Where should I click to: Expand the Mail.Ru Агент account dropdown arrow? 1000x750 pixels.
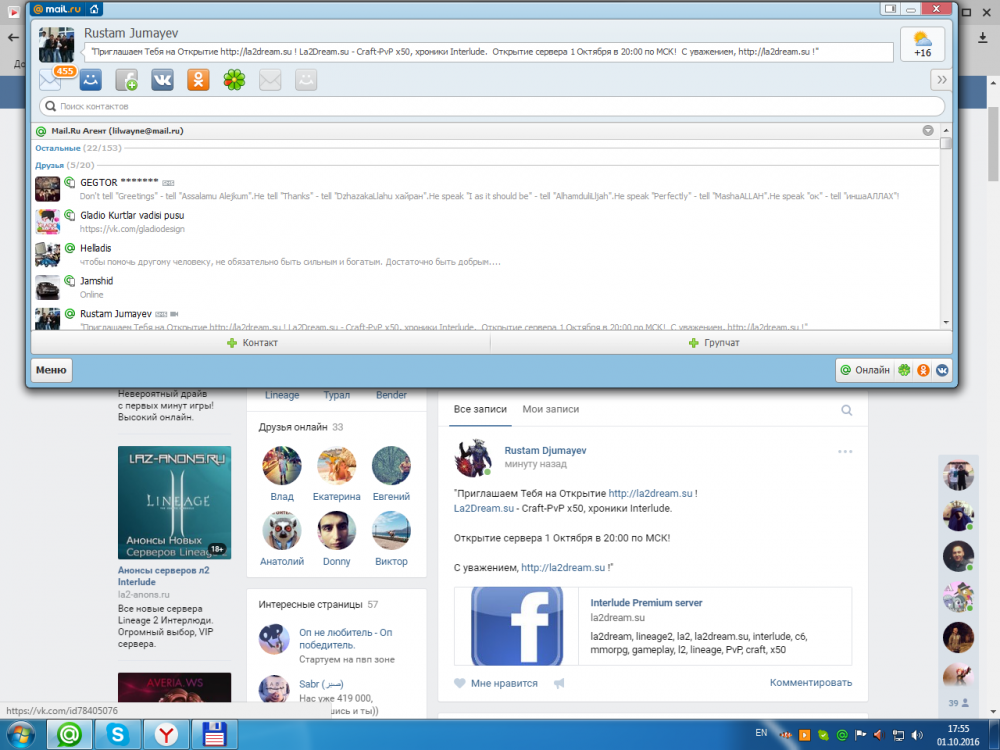[928, 131]
